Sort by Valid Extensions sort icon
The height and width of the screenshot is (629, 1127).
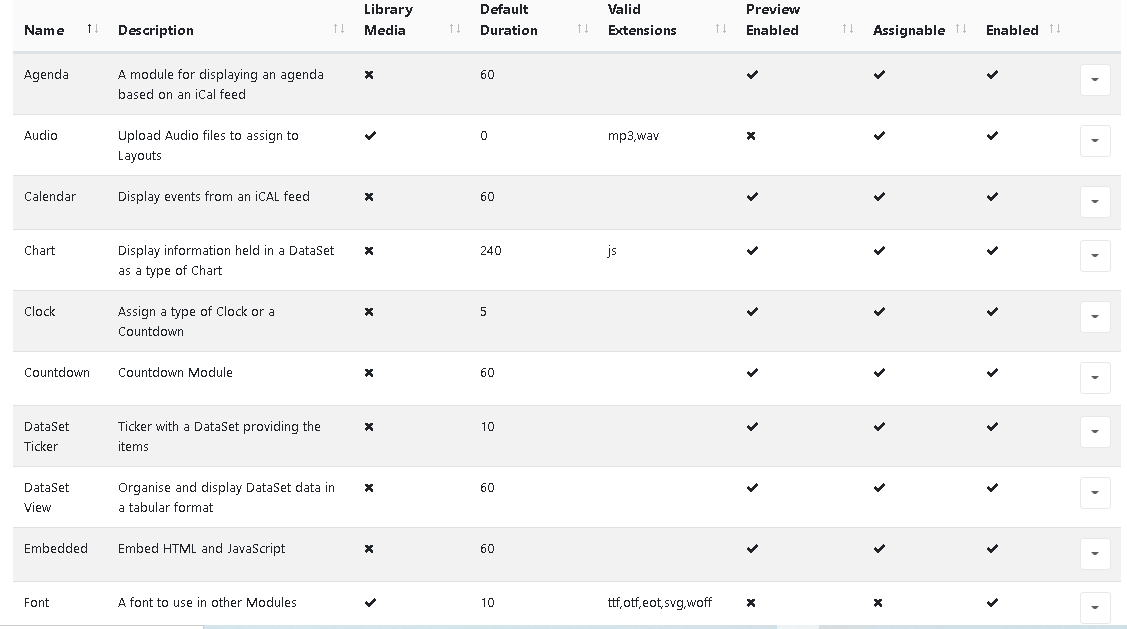(721, 29)
